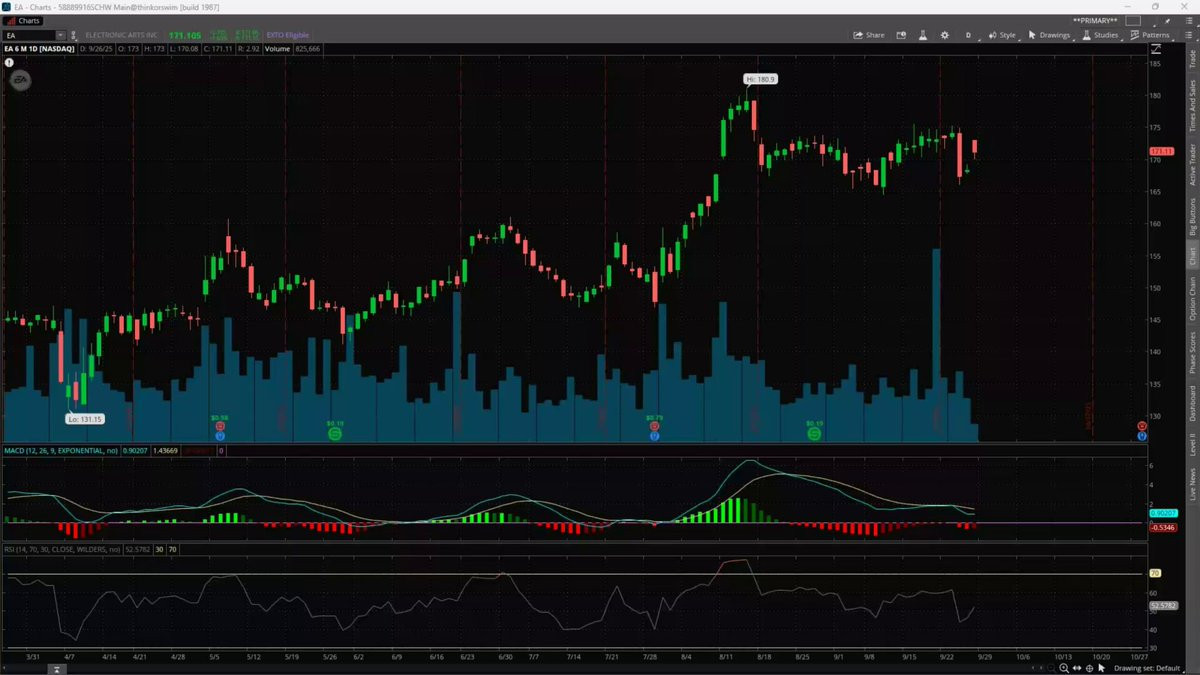
Task: Open the Charts tab
Action: (x=24, y=20)
